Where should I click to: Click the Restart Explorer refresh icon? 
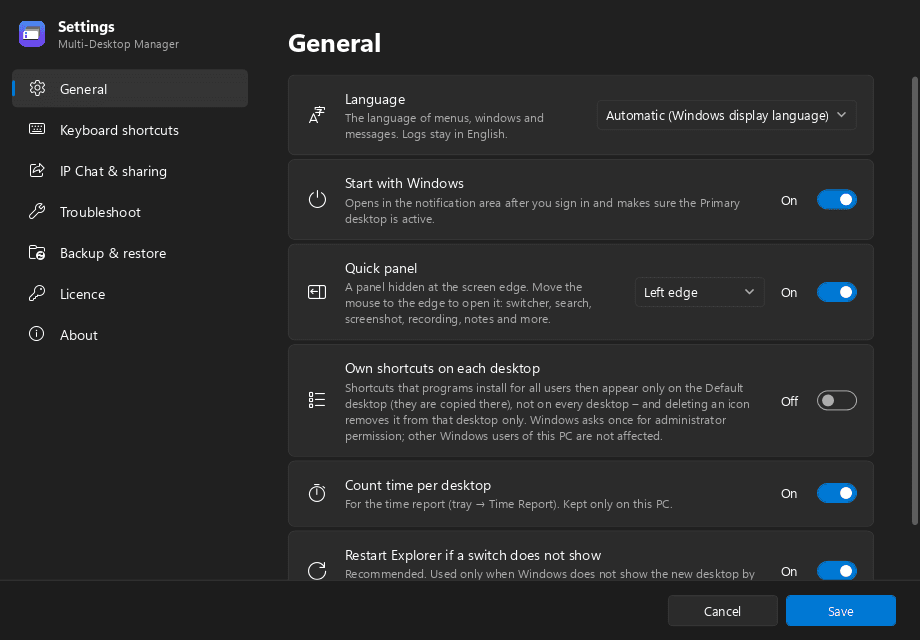tap(317, 570)
